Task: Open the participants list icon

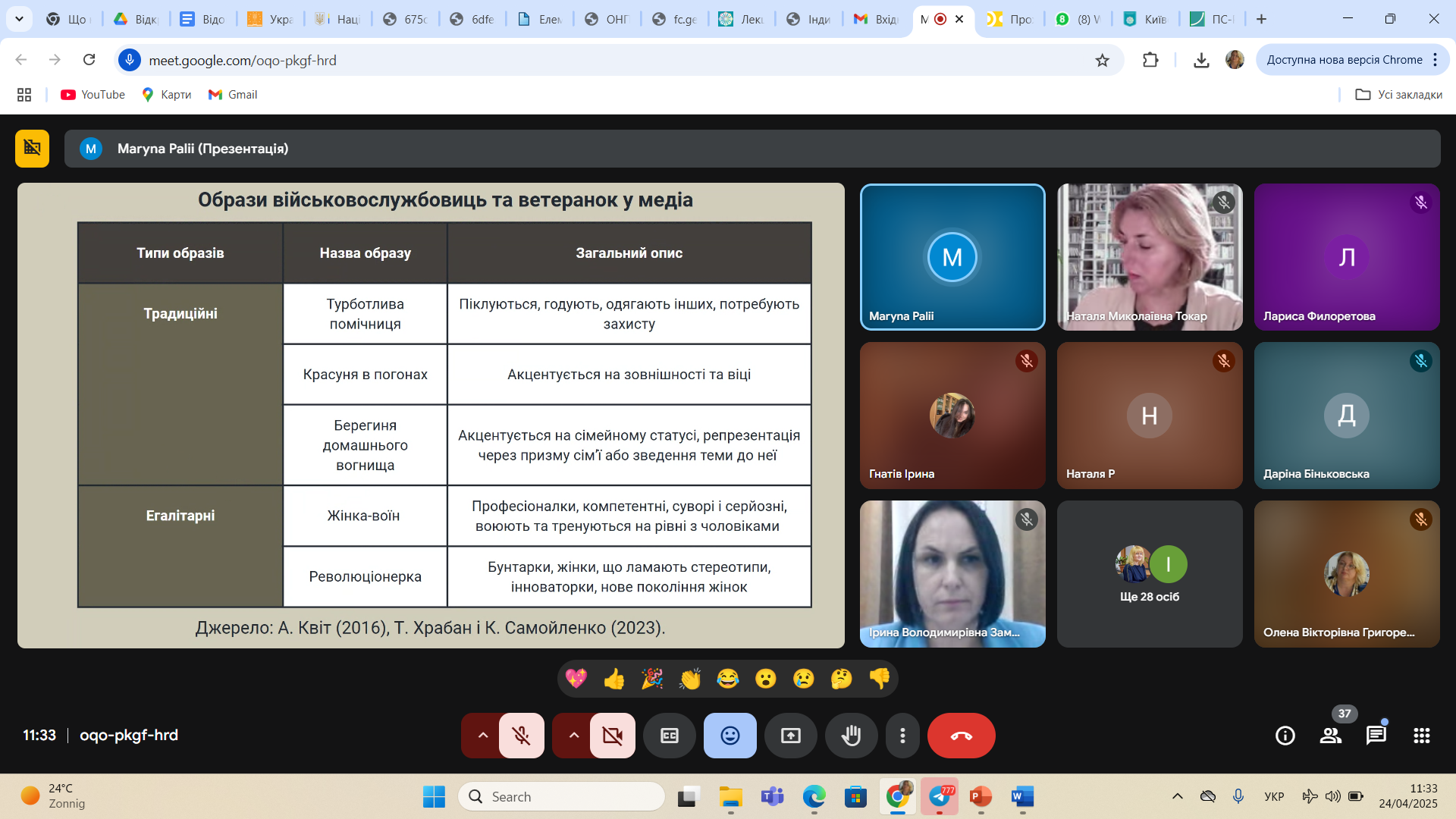Action: click(1330, 735)
